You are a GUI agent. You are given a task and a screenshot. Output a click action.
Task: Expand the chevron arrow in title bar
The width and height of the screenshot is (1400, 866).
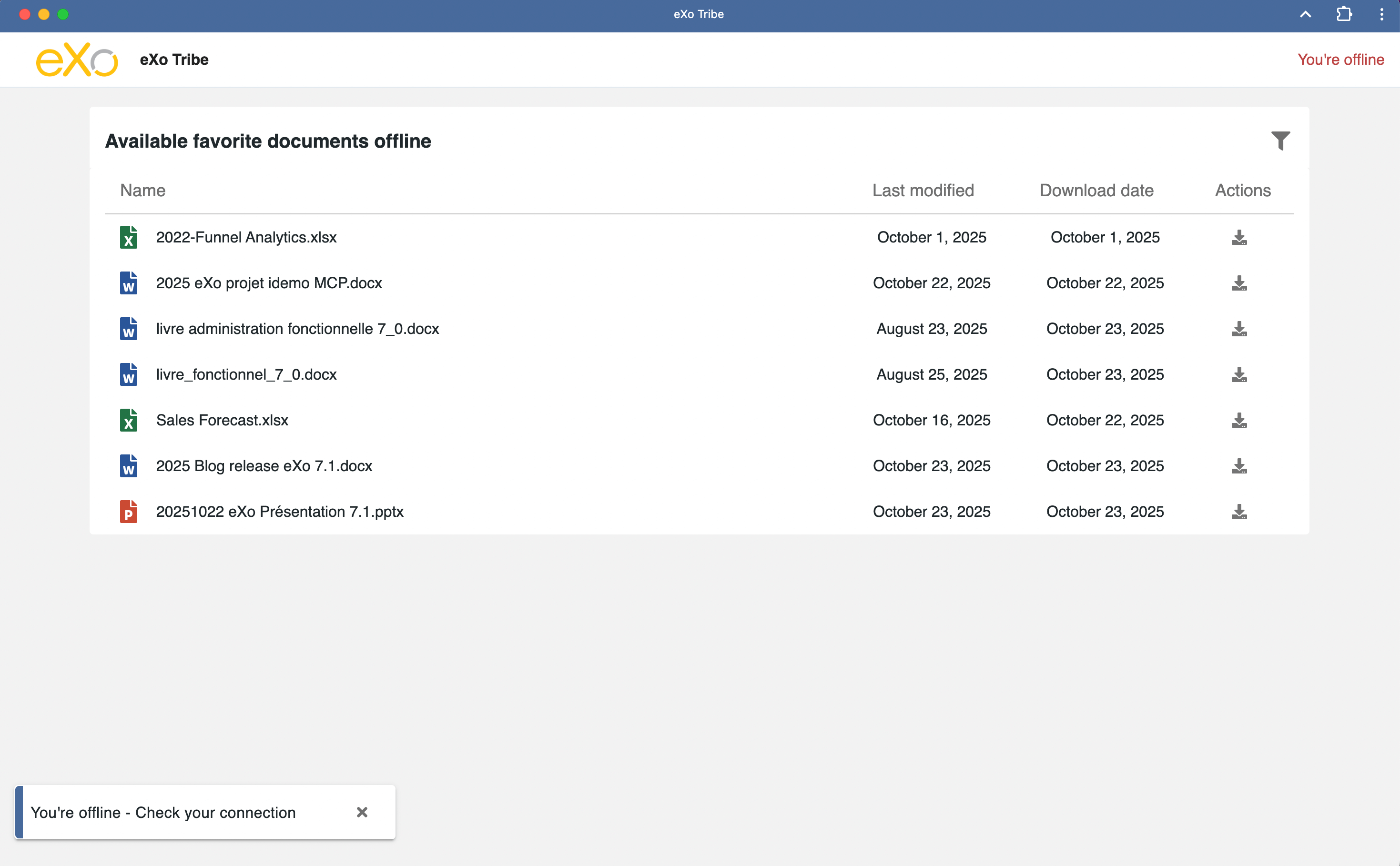coord(1306,14)
